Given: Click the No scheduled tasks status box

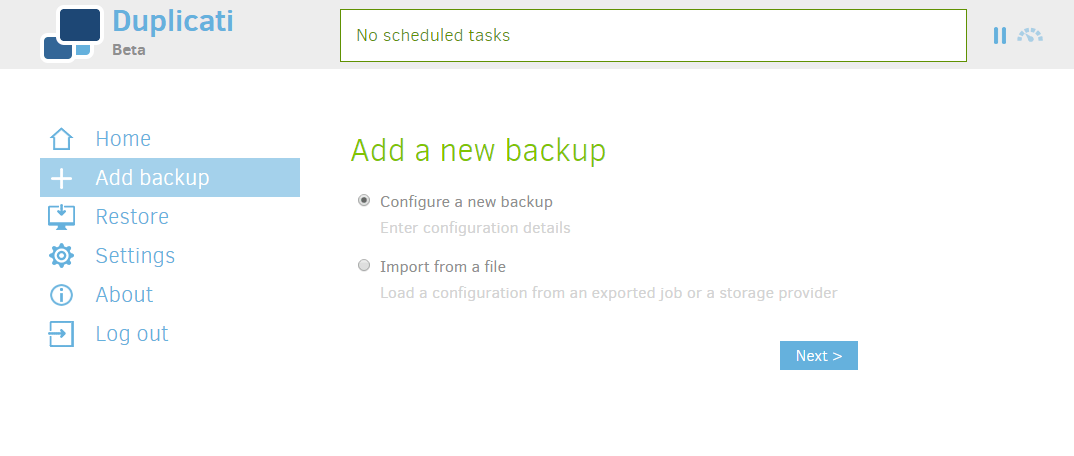Looking at the screenshot, I should (x=653, y=36).
